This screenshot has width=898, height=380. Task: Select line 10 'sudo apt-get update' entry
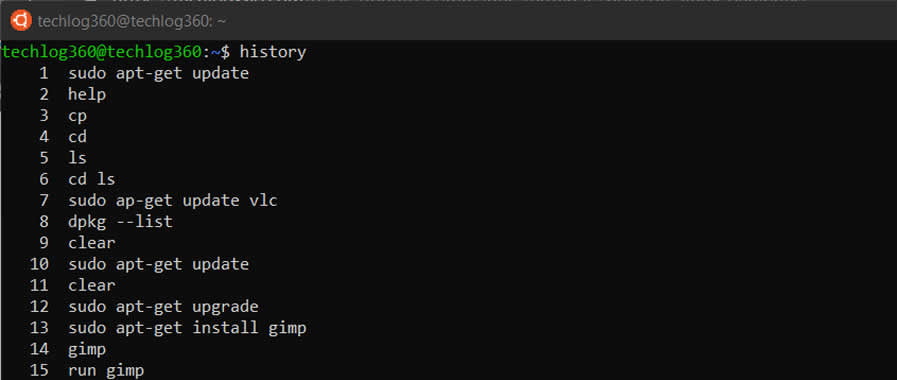(x=159, y=264)
